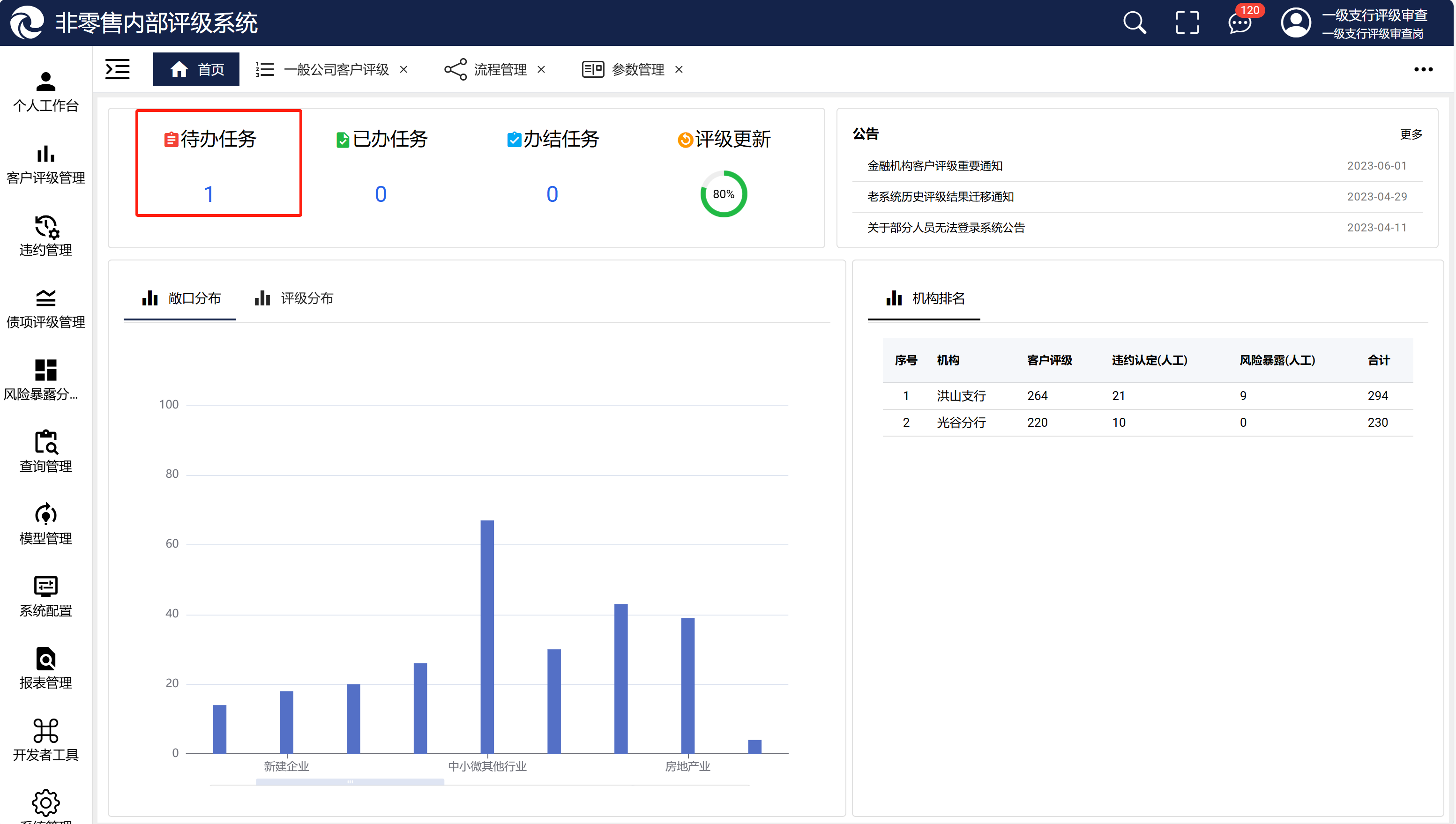Toggle fullscreen mode icon
The image size is (1456, 824).
(1187, 23)
